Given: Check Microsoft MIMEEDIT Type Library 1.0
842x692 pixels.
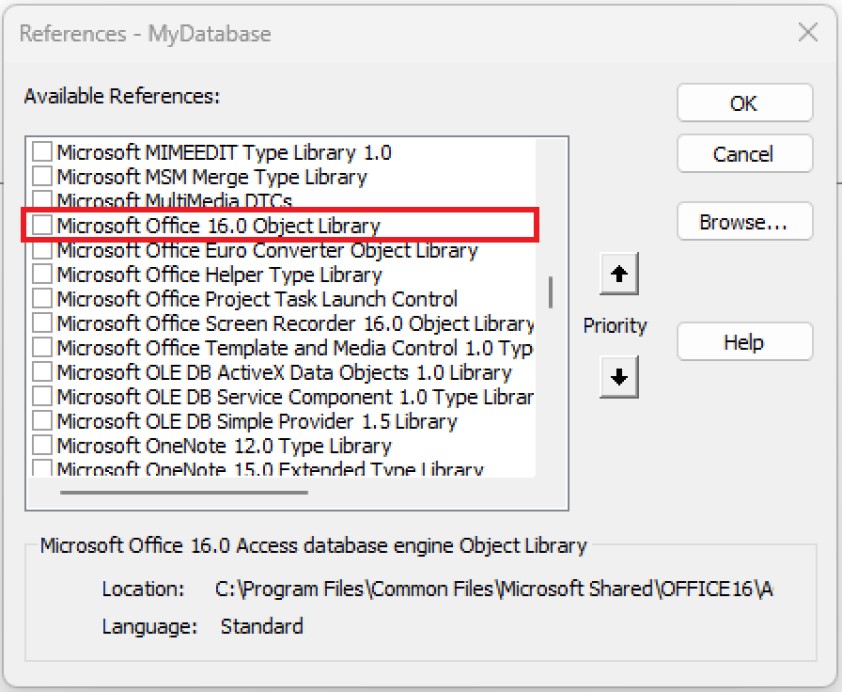Looking at the screenshot, I should (x=40, y=154).
